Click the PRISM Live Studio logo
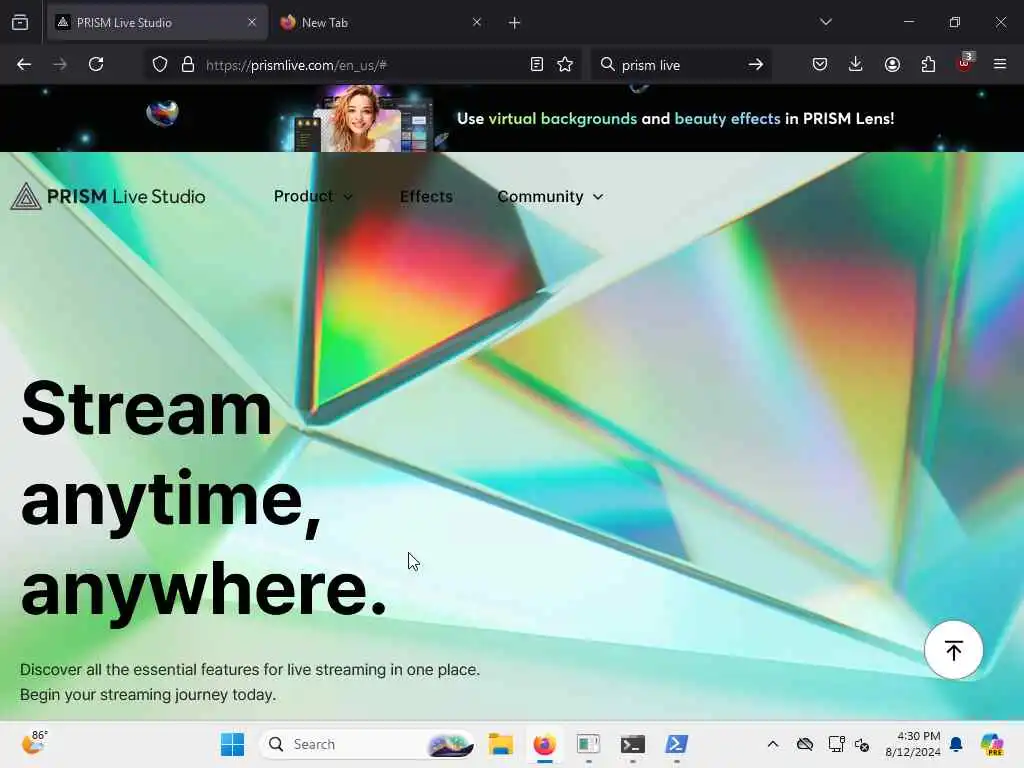Viewport: 1024px width, 768px height. [x=108, y=196]
